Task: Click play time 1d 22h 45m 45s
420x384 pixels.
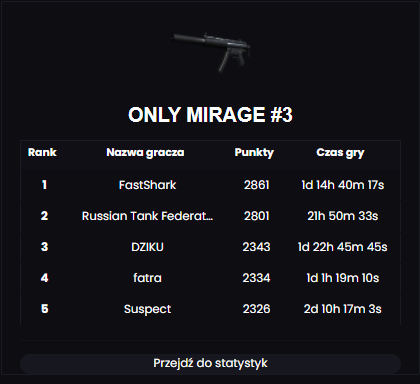Action: 343,247
